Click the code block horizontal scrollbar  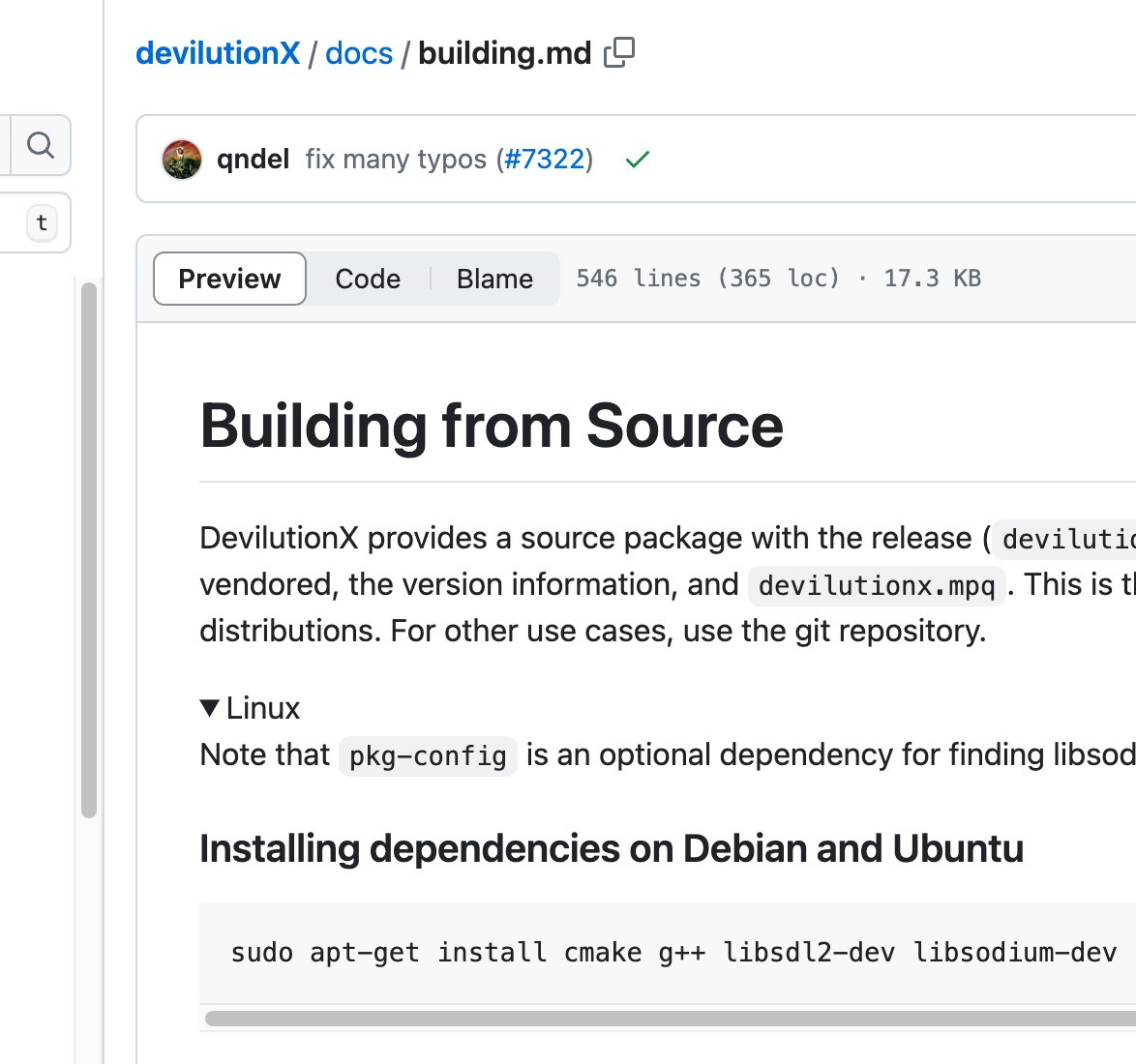(671, 1019)
